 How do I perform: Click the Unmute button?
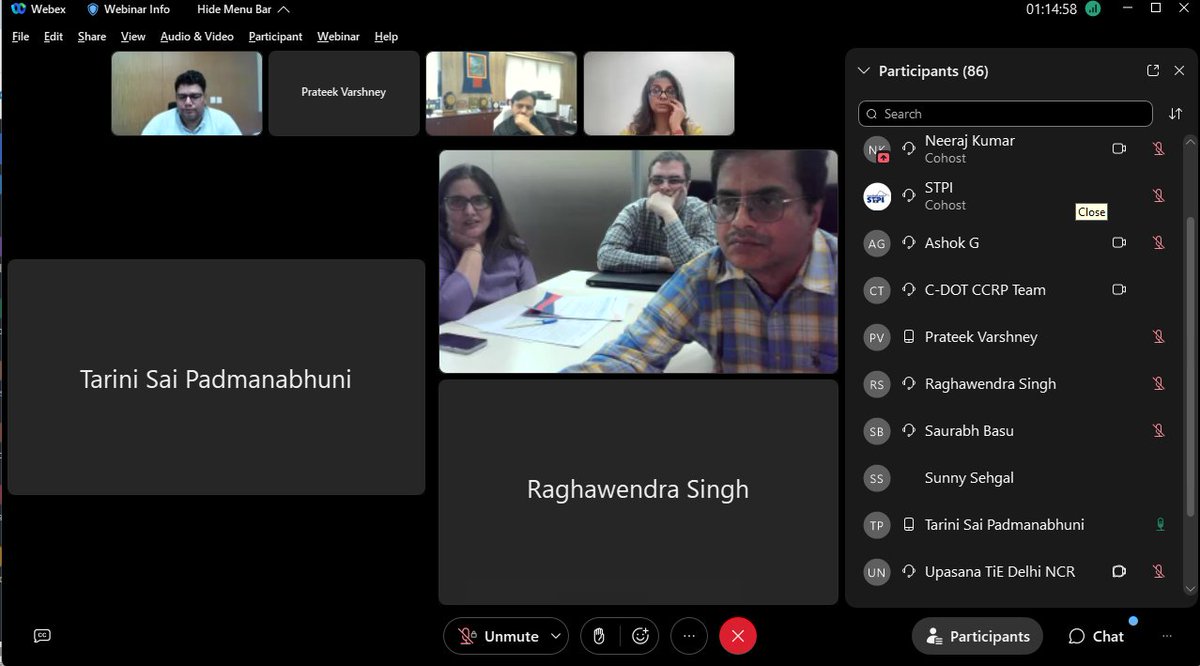[497, 636]
